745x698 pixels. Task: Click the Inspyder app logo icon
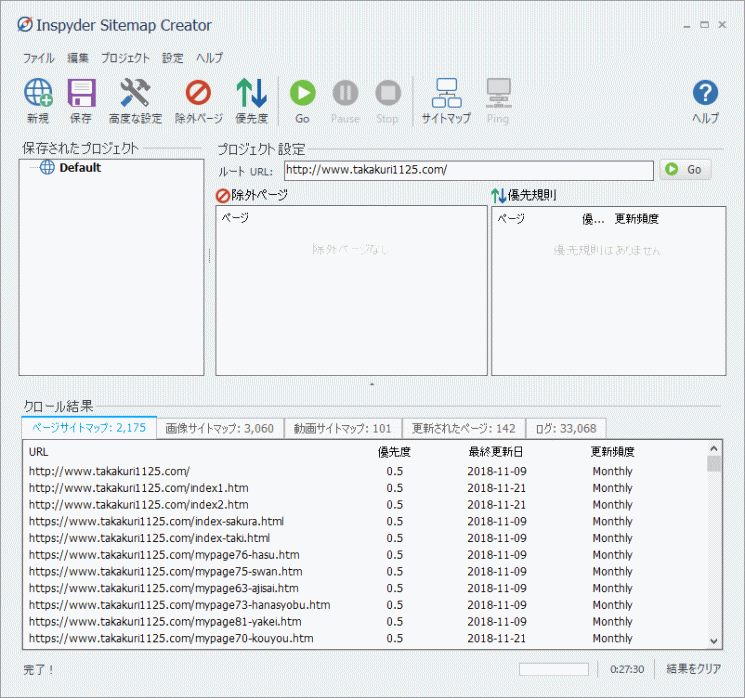click(25, 24)
